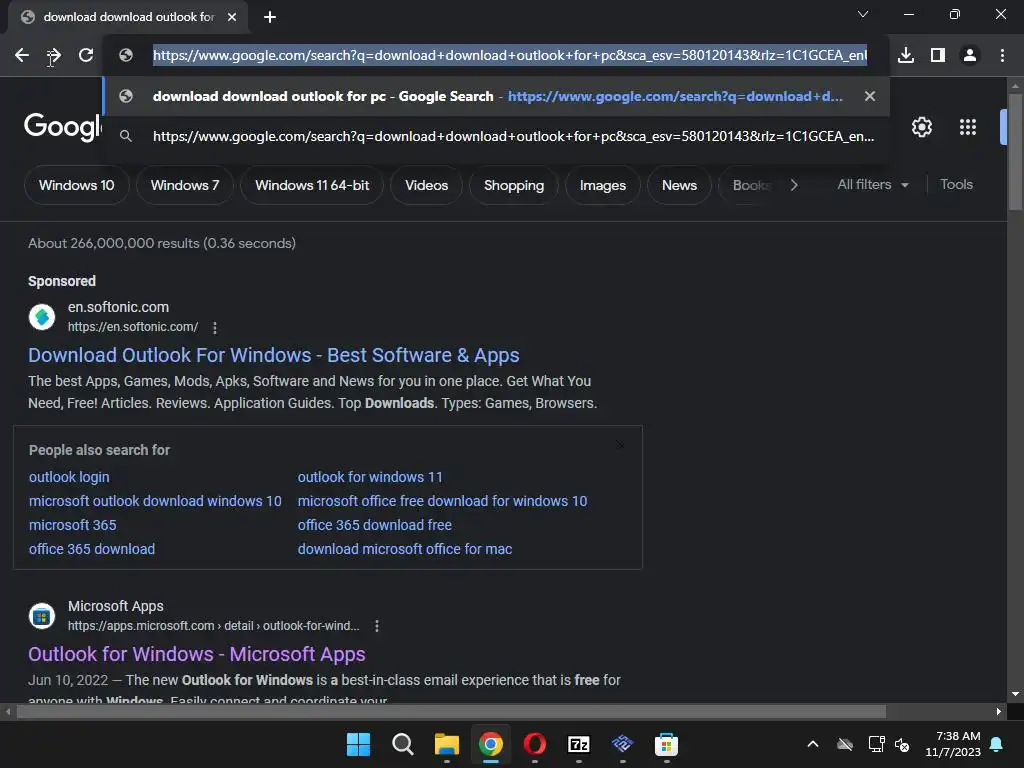The width and height of the screenshot is (1024, 768).
Task: Close the People also search for box
Action: point(620,445)
